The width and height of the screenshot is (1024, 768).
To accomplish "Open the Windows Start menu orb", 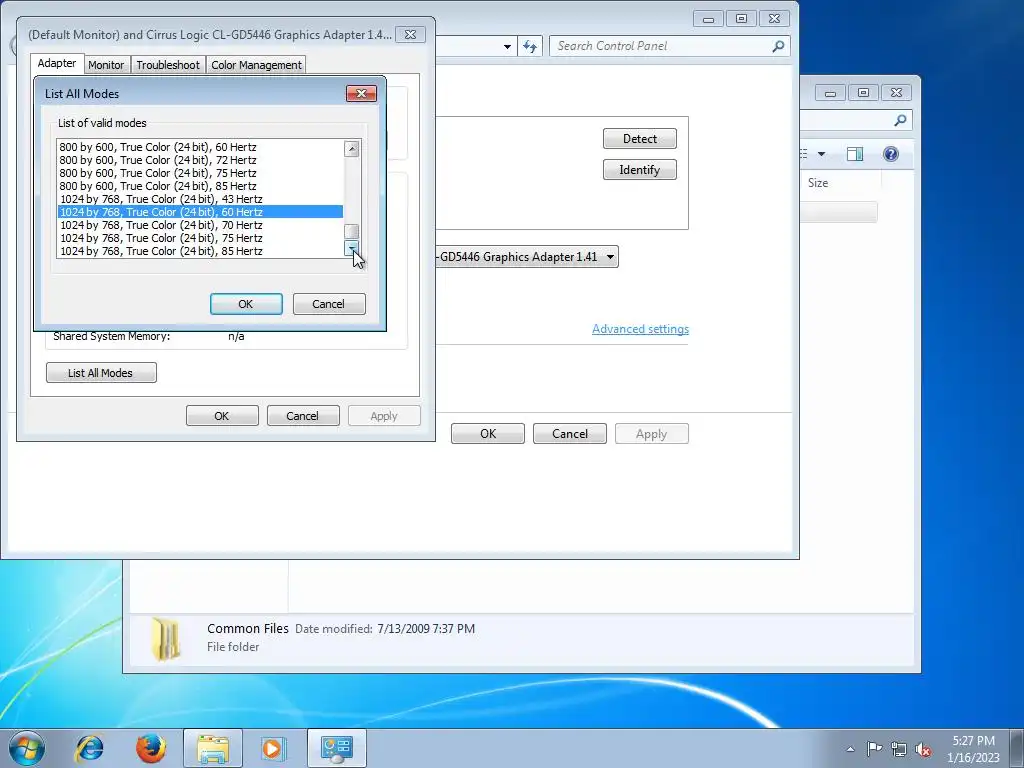I will pos(27,748).
